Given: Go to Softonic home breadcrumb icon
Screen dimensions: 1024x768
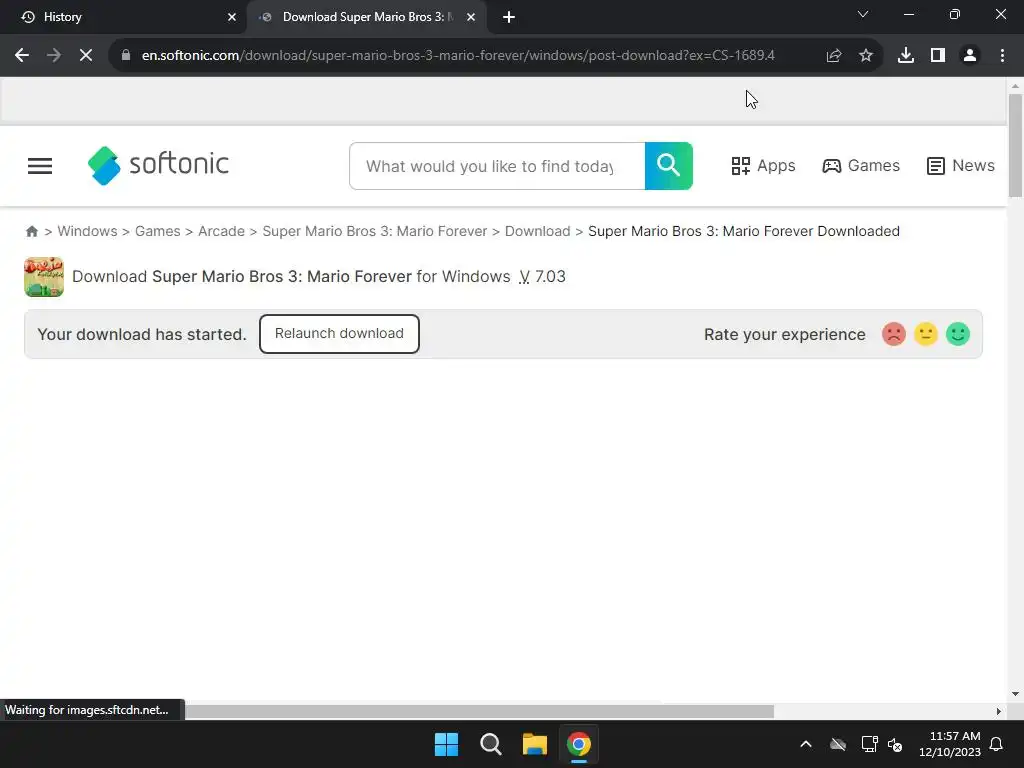Looking at the screenshot, I should pos(31,231).
